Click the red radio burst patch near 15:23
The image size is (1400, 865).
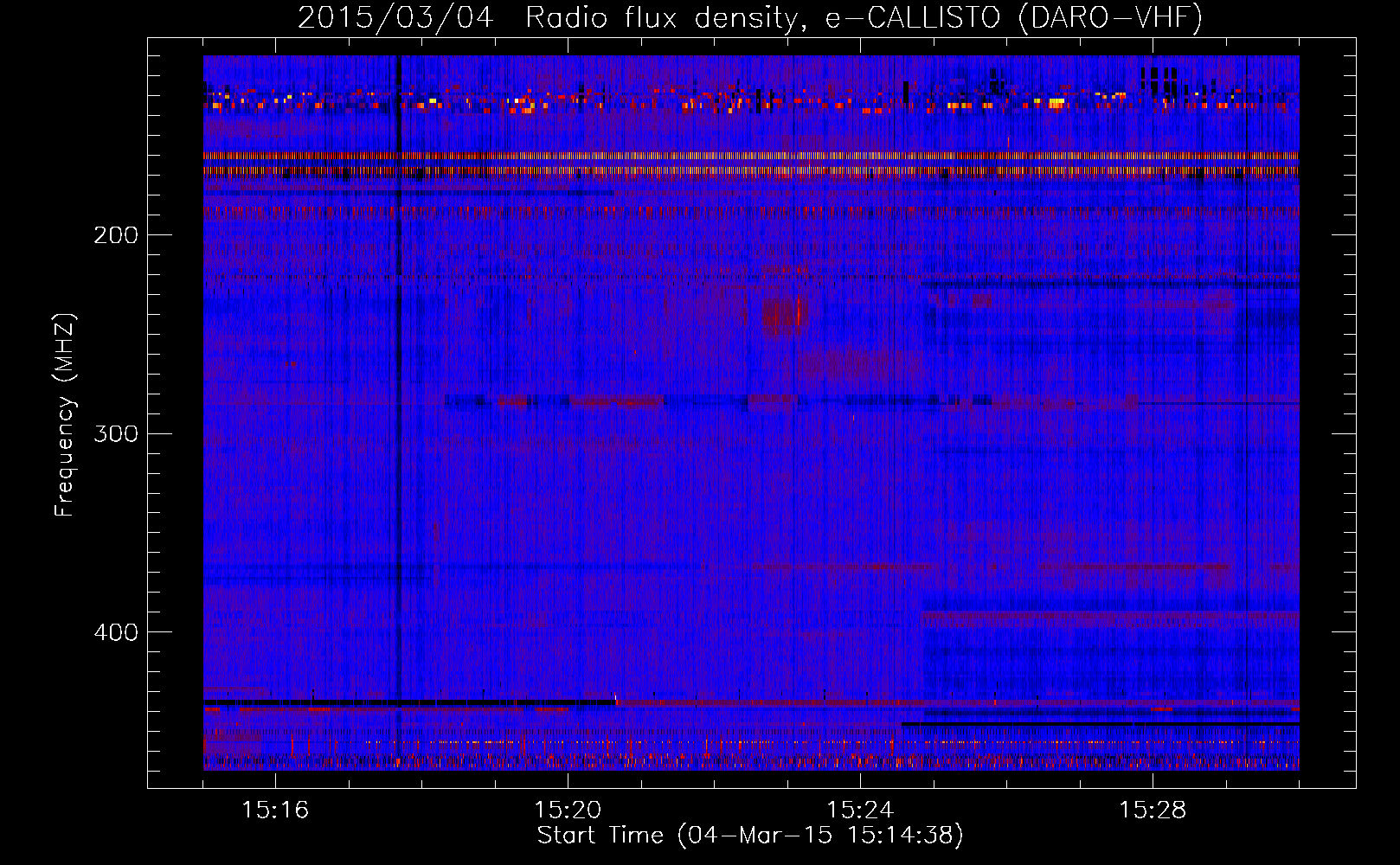(x=784, y=315)
